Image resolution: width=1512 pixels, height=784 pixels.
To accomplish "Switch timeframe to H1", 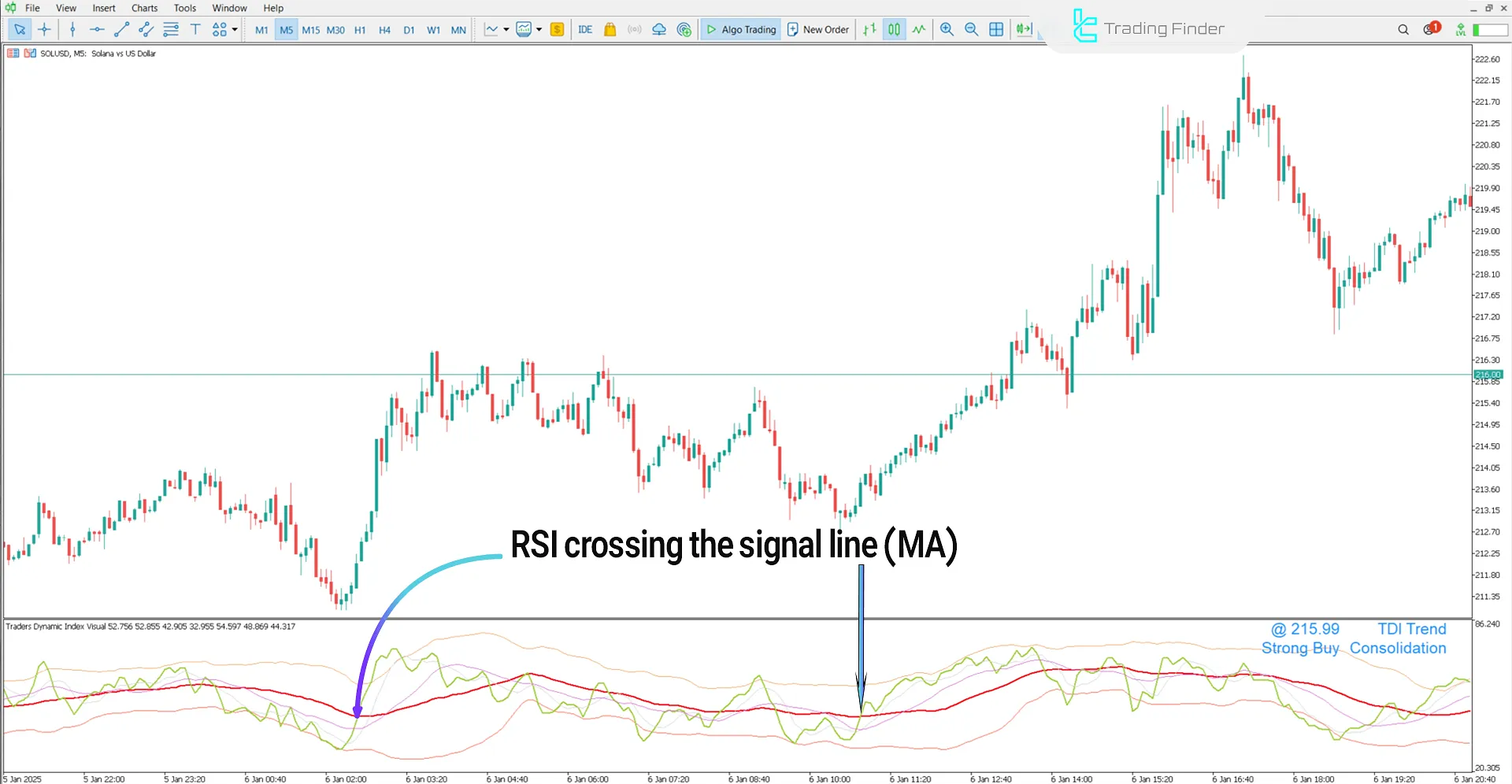I will (360, 29).
